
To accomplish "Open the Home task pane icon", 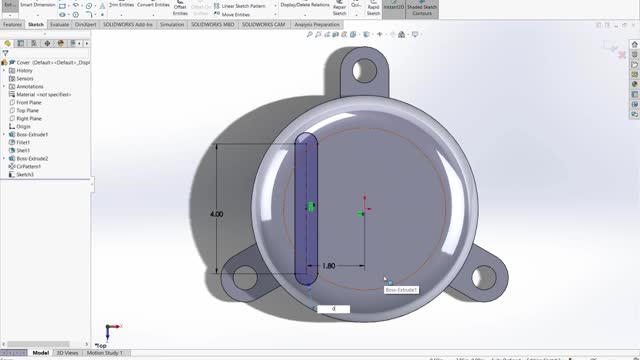I will (634, 44).
